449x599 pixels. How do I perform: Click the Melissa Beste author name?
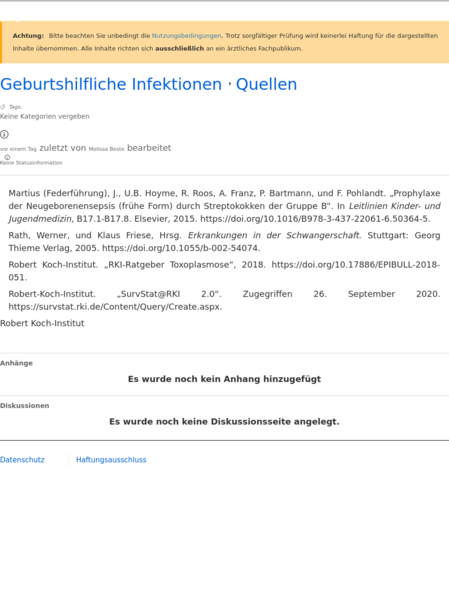106,149
